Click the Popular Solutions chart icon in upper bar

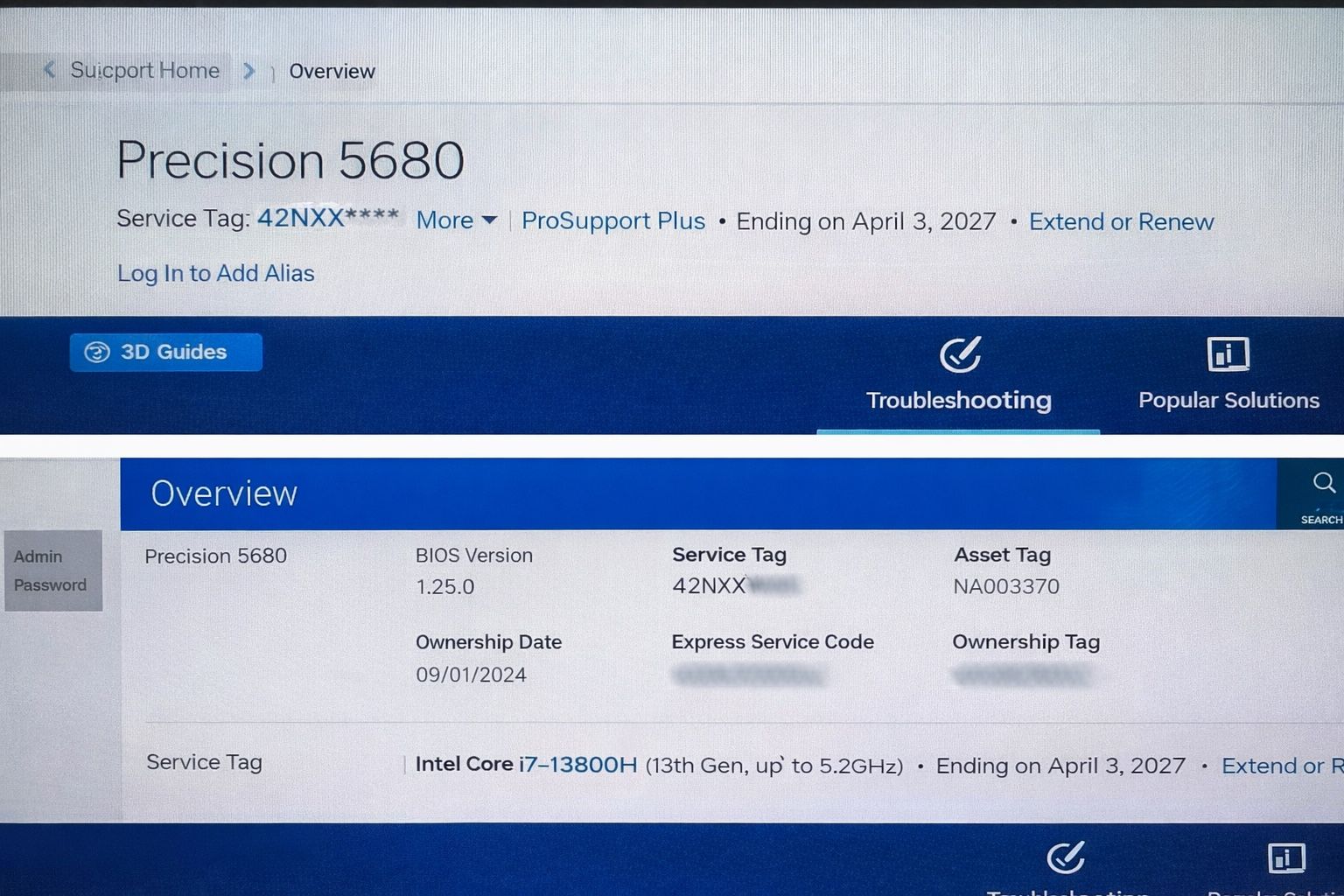click(1228, 354)
